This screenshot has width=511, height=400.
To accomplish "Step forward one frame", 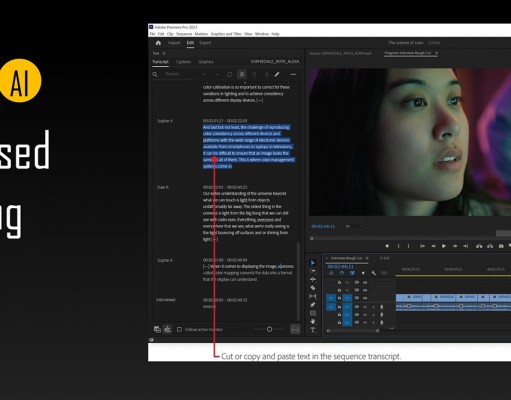I will 455,246.
